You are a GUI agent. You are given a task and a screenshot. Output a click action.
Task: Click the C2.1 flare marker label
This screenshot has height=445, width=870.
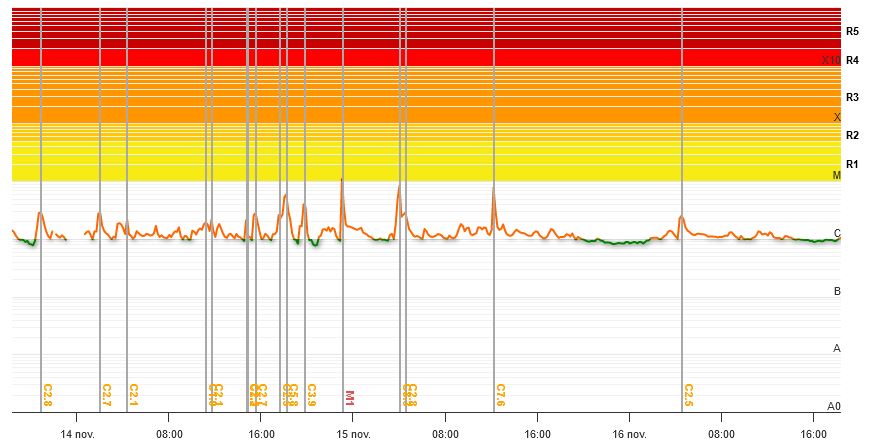click(133, 396)
